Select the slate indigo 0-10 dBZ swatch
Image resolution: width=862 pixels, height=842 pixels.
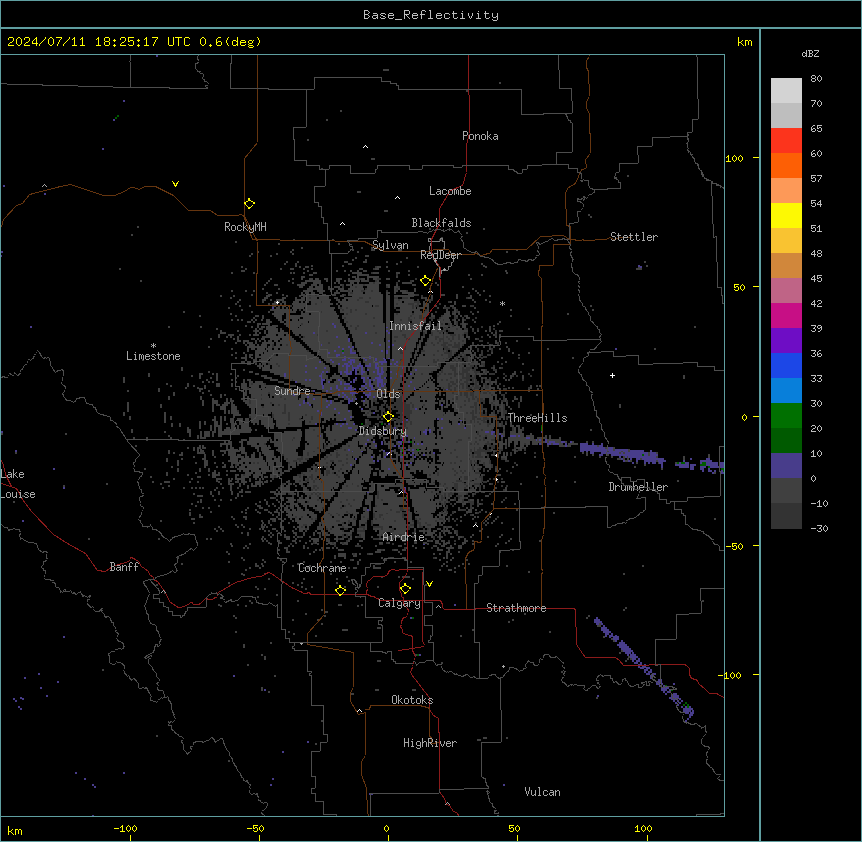pos(786,466)
